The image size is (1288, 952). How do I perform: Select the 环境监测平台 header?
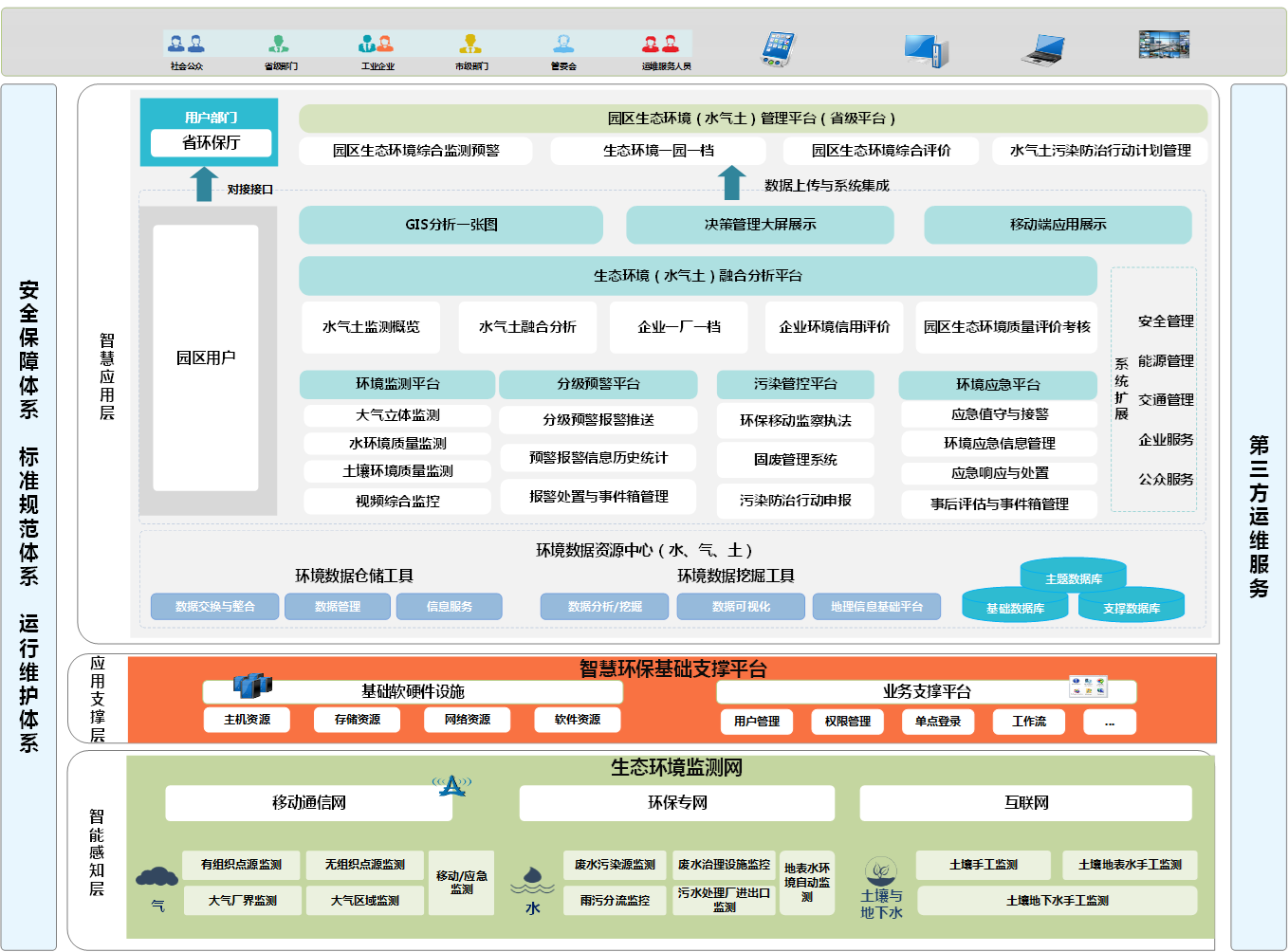(397, 384)
